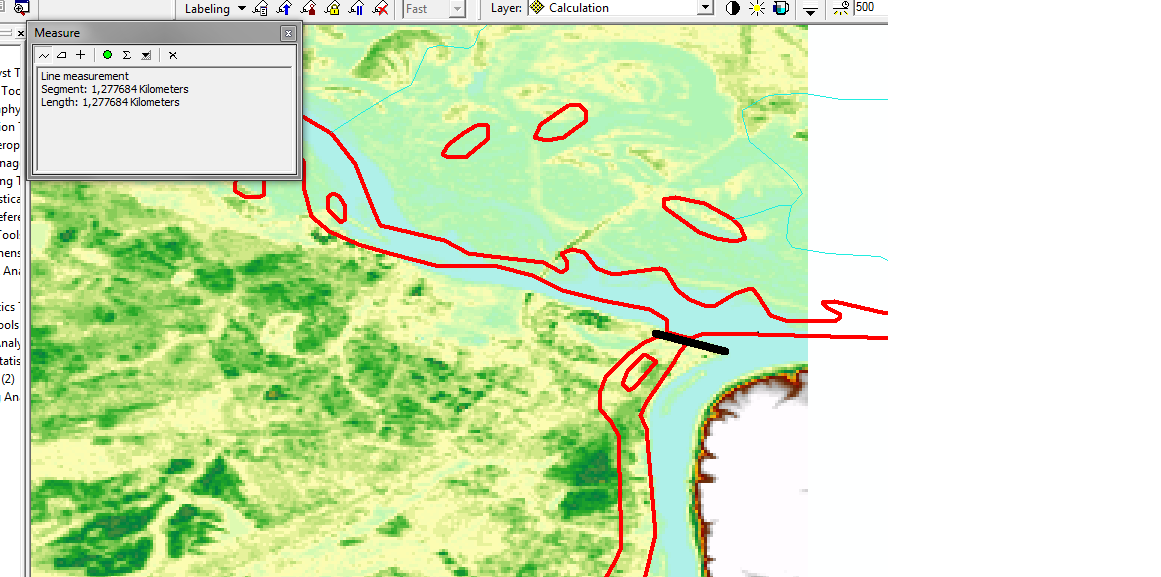
Task: Click the Brightness sun icon
Action: (x=757, y=9)
